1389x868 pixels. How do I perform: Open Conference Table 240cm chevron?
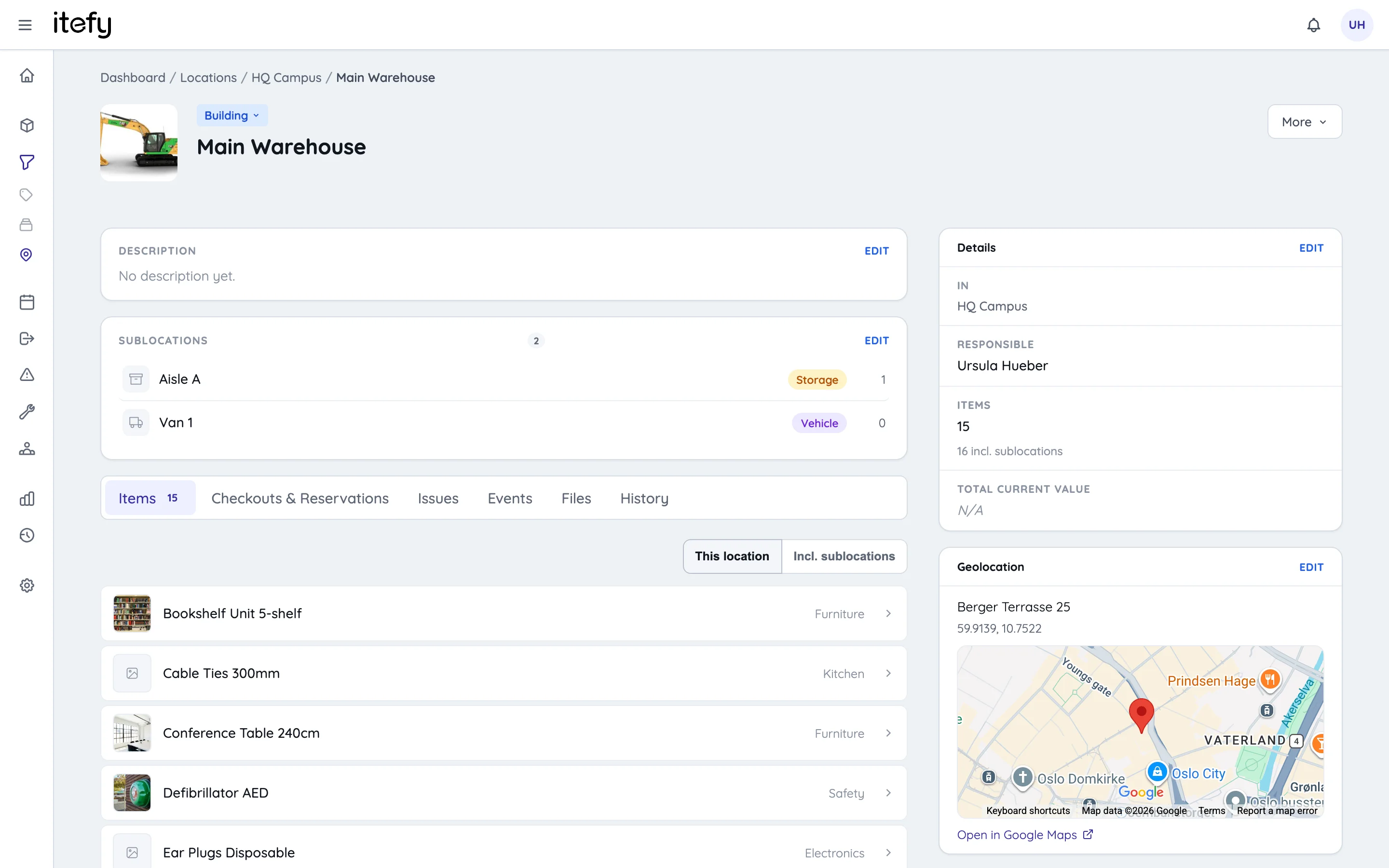(888, 732)
